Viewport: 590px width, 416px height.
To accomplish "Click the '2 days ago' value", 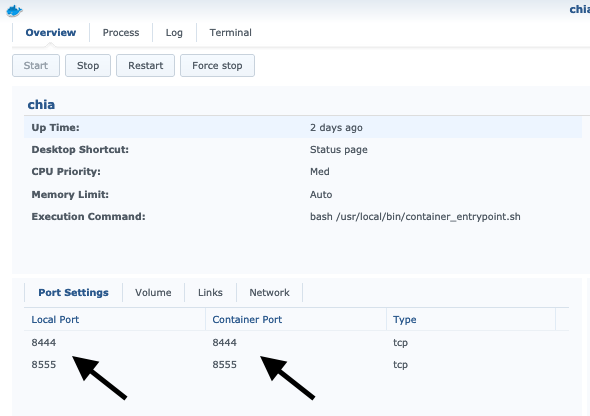I will tap(336, 128).
